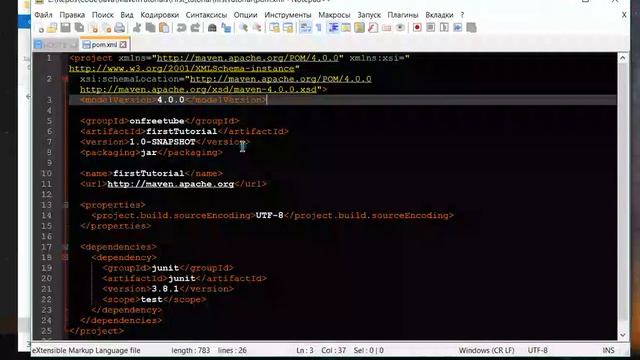Open the Function List panel icon

pyautogui.click(x=373, y=28)
